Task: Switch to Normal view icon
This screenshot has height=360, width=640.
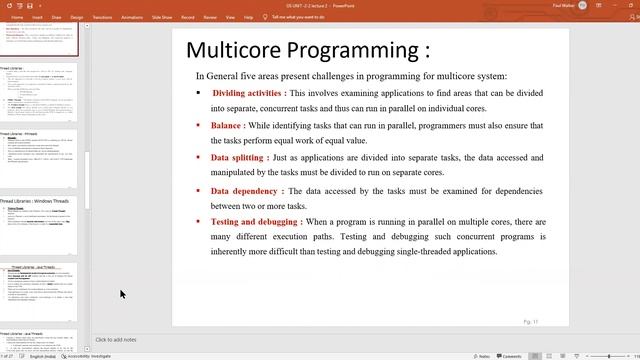Action: (535, 356)
